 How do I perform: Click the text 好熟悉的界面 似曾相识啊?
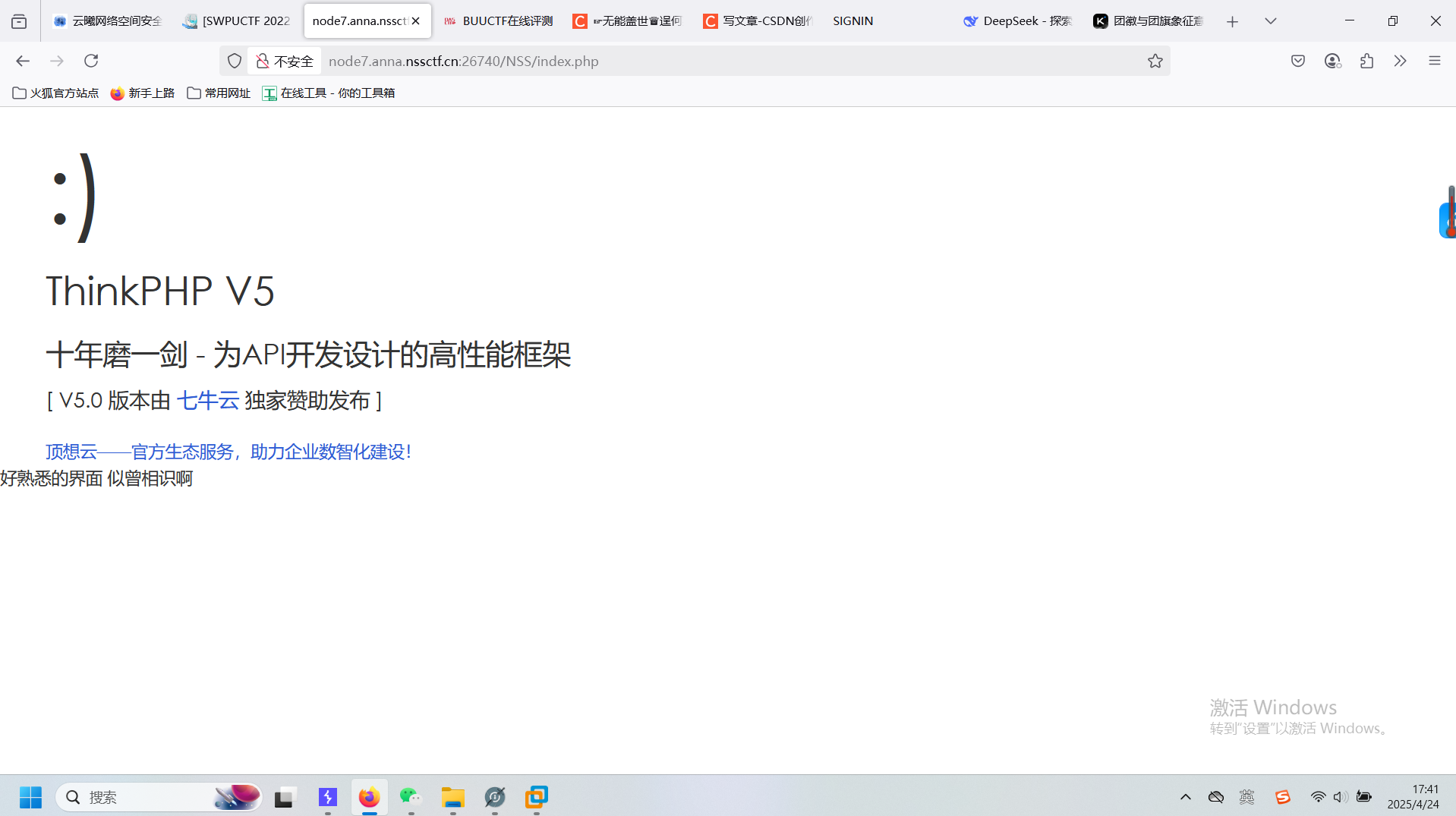click(x=96, y=478)
